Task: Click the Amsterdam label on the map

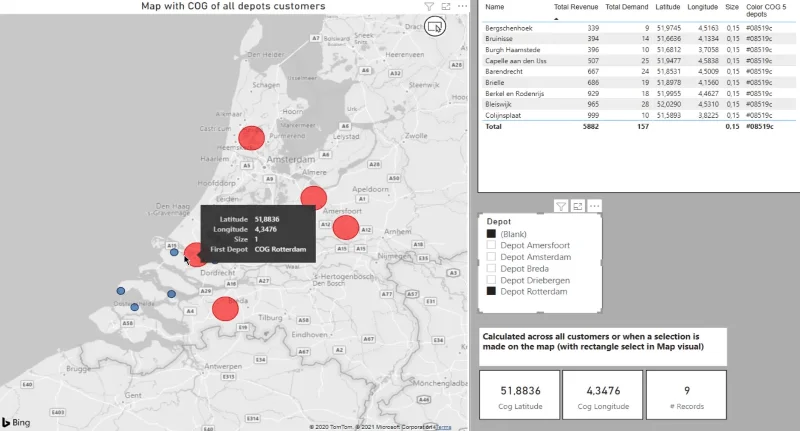Action: (x=291, y=160)
